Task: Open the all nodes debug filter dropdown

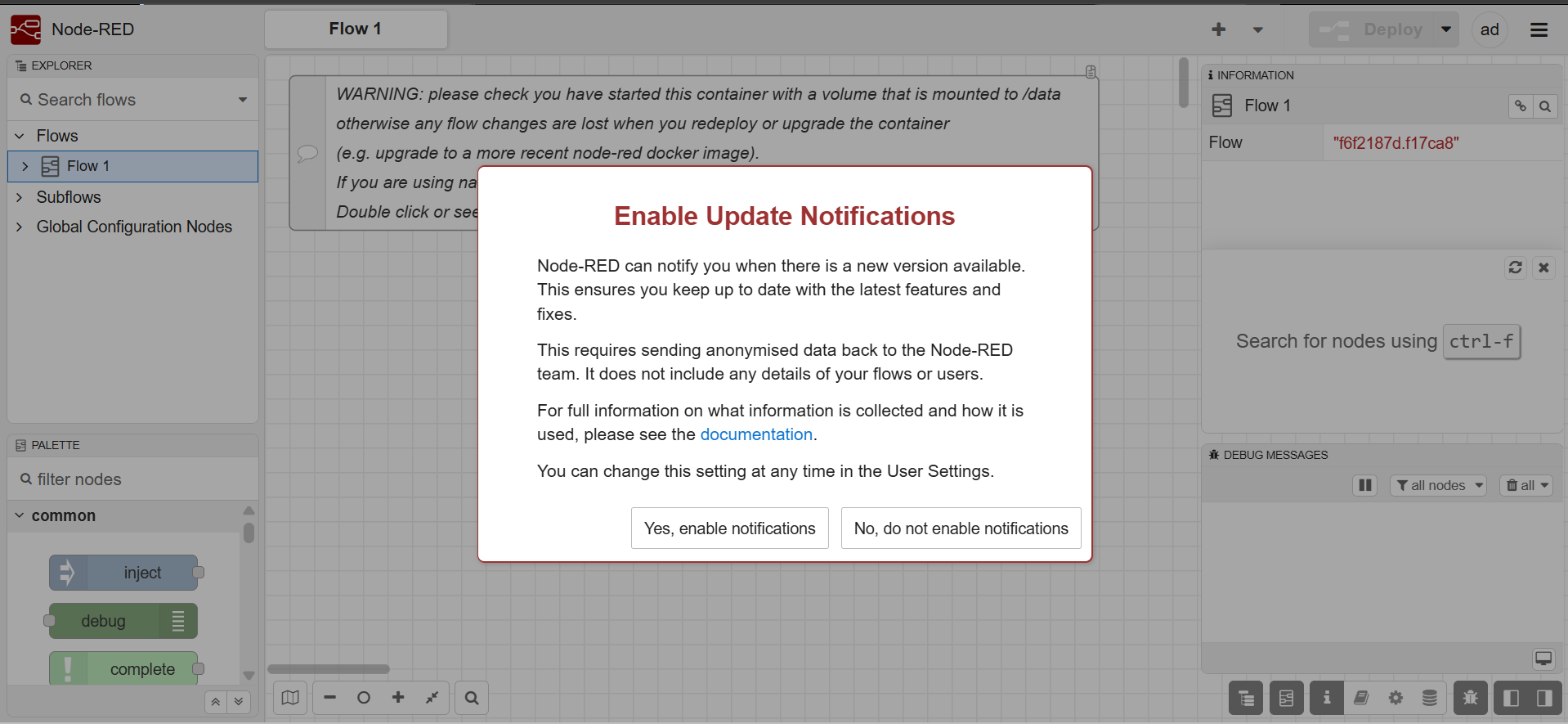Action: (x=1438, y=485)
